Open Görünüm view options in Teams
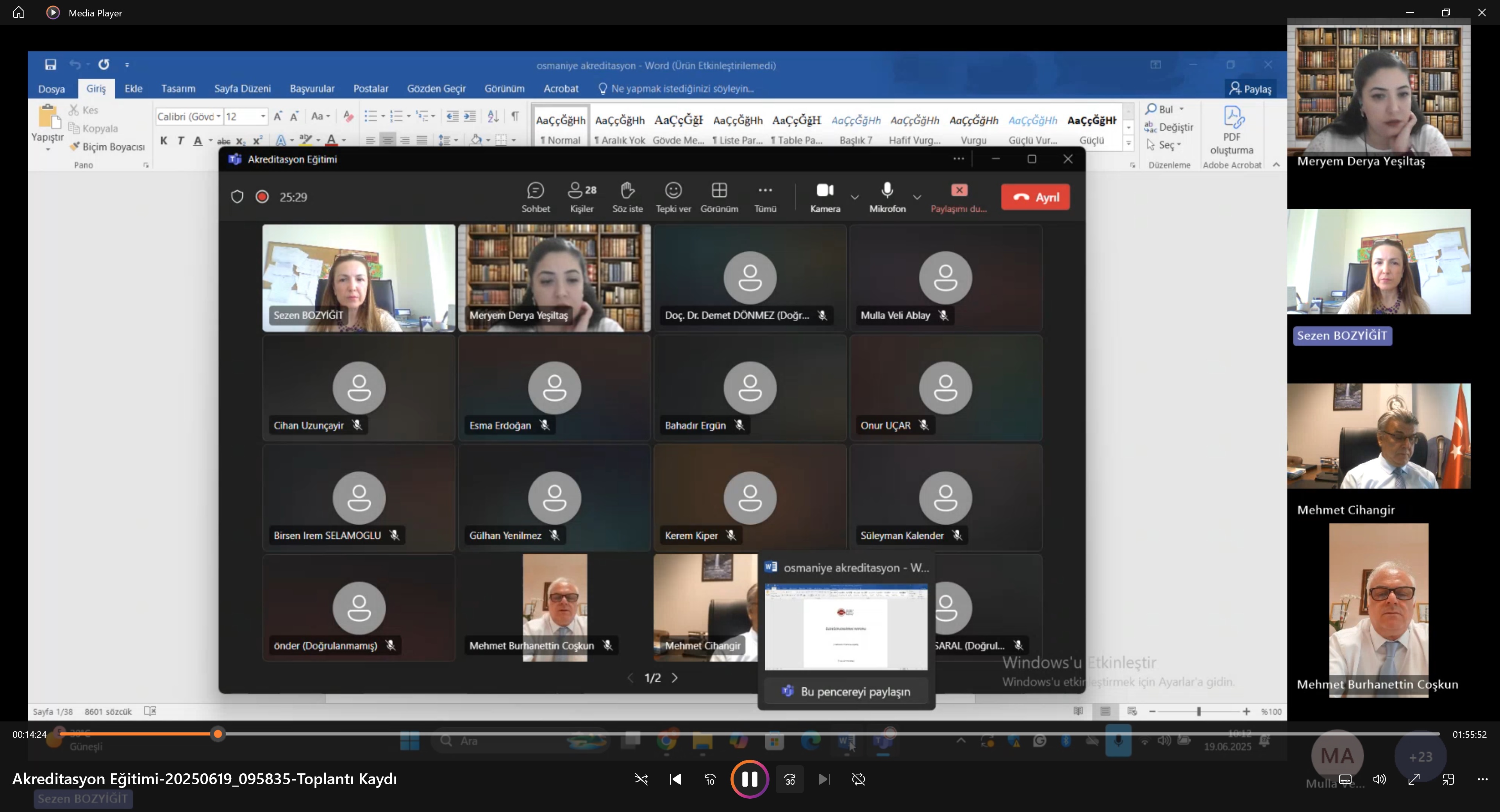 (719, 197)
